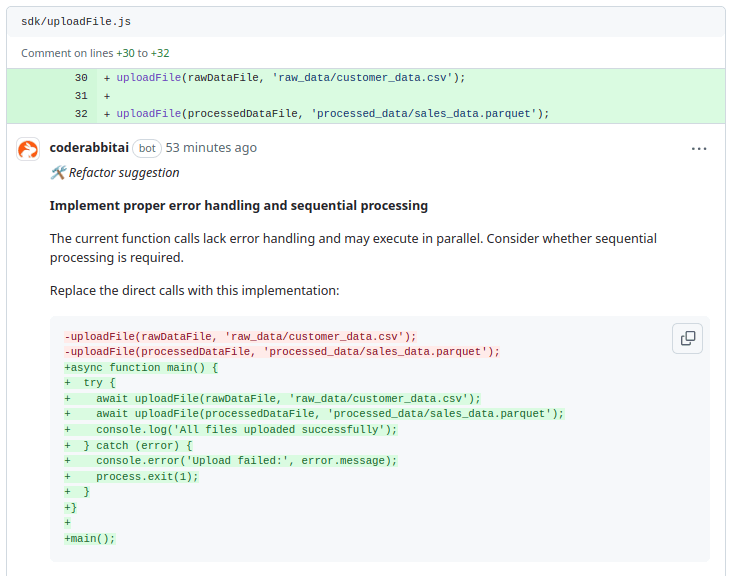The width and height of the screenshot is (735, 576).
Task: Click the 'Implement proper error handling' heading
Action: pyautogui.click(x=239, y=206)
